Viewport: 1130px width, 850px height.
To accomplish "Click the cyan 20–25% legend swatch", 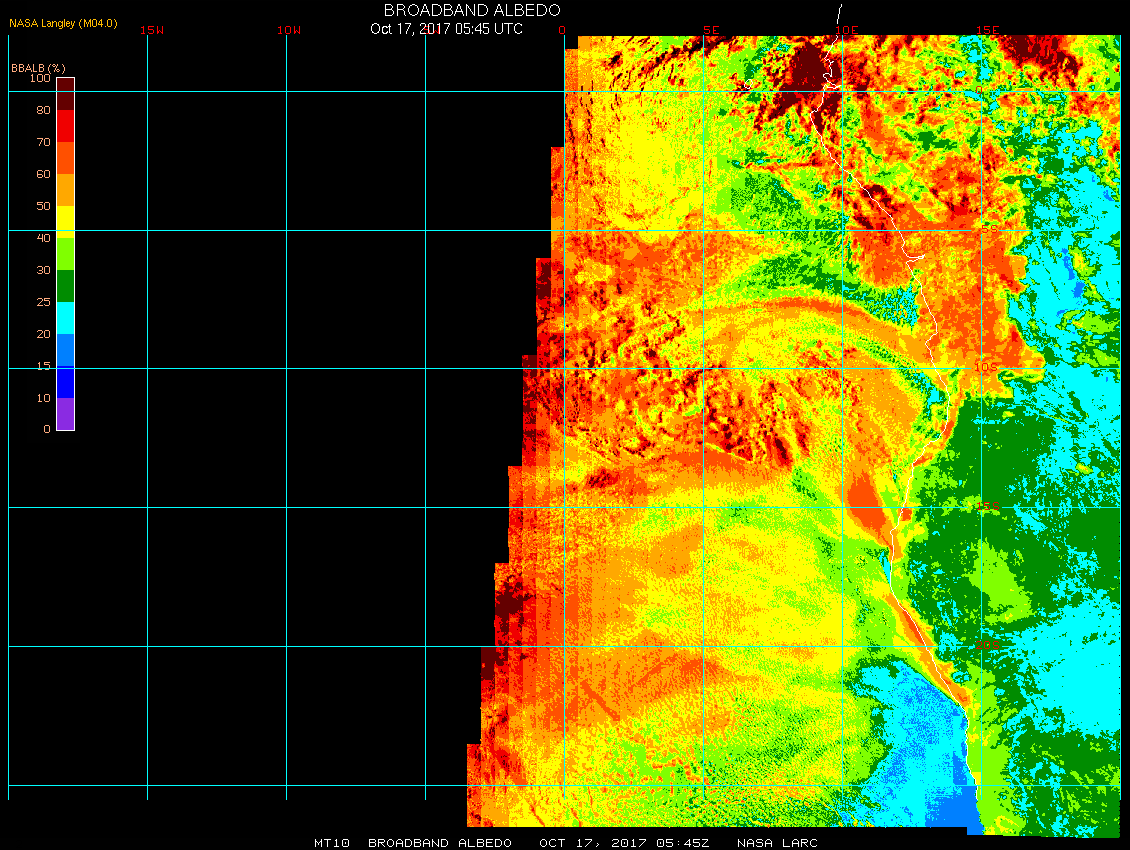I will (65, 318).
